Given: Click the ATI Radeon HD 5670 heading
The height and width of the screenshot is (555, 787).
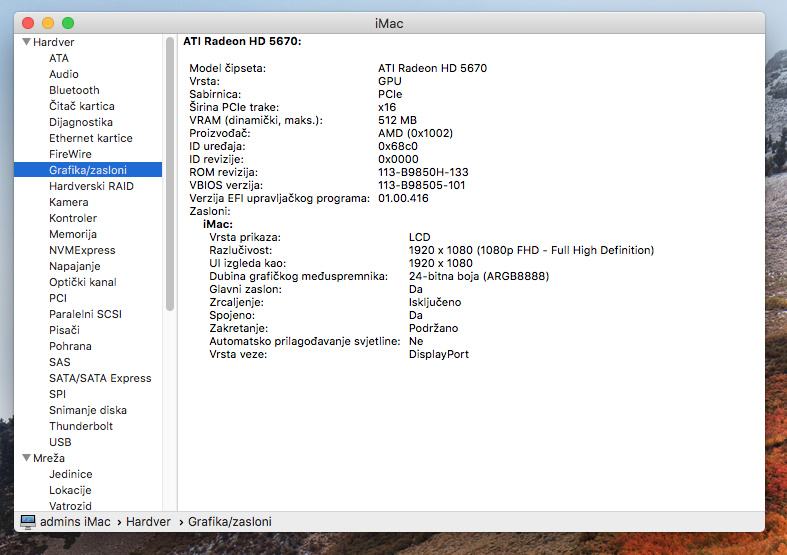Looking at the screenshot, I should coord(242,41).
